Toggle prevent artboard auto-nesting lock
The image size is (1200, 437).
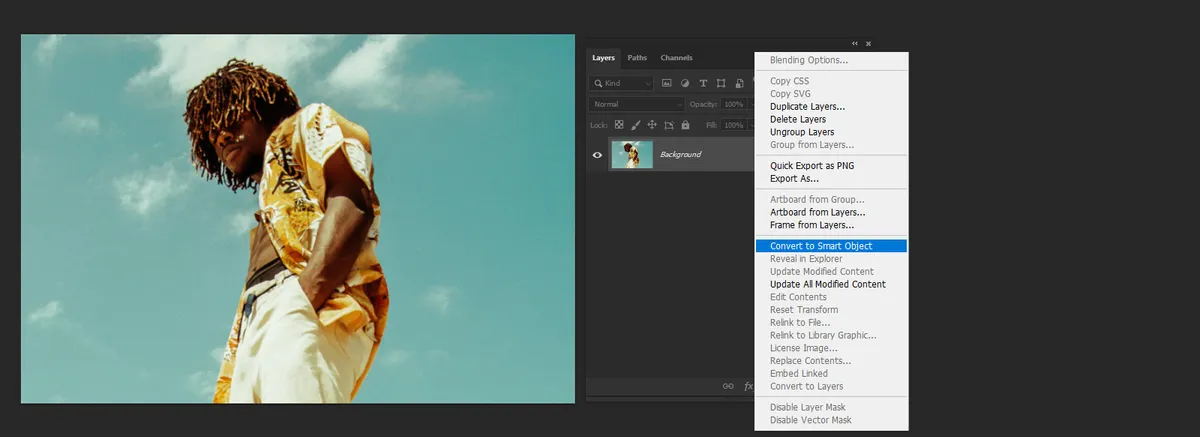[x=669, y=125]
